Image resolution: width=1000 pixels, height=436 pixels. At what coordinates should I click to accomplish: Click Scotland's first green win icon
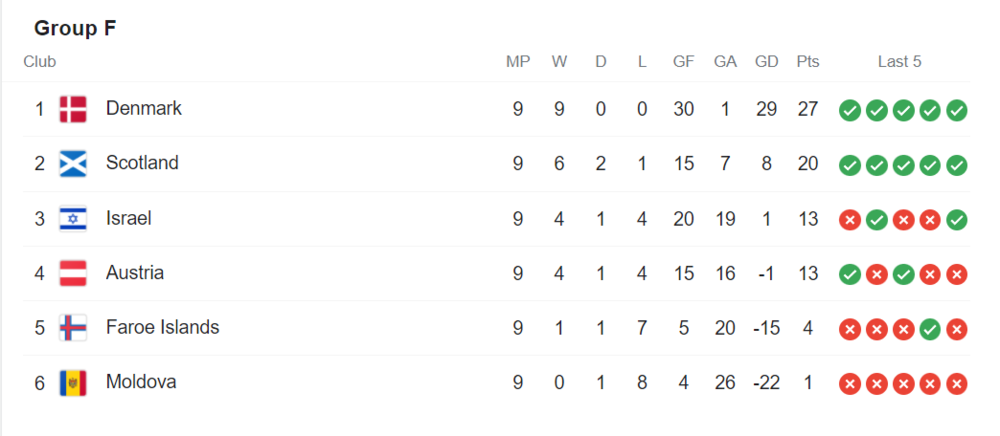point(849,166)
